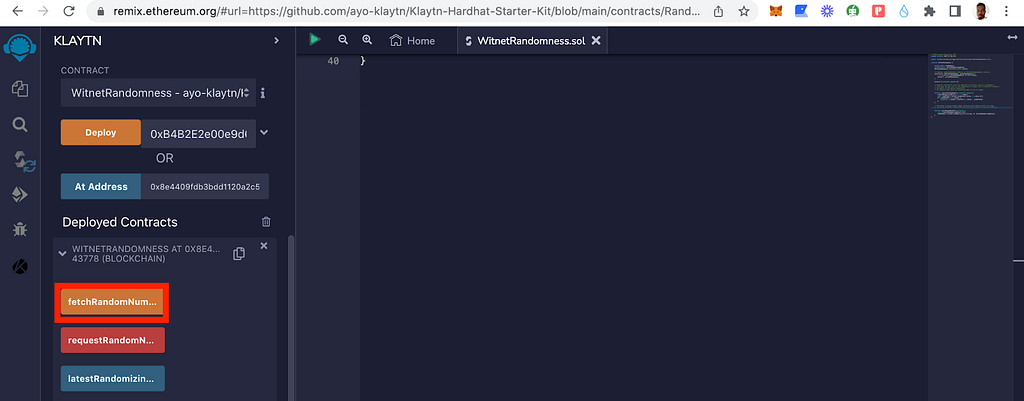This screenshot has height=401, width=1024.
Task: Remove the deployed WitnetRandomness instance
Action: (264, 246)
